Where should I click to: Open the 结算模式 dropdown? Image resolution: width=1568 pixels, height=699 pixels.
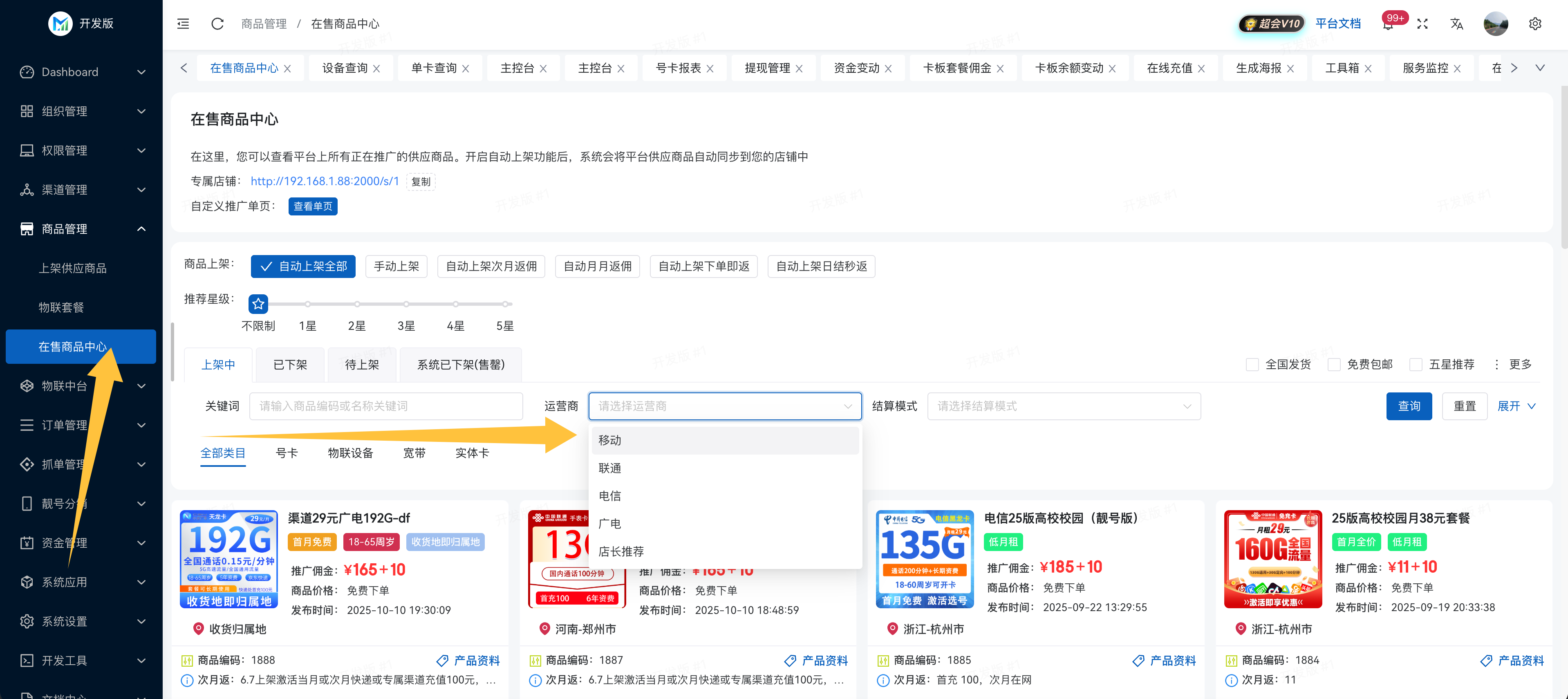click(1064, 406)
